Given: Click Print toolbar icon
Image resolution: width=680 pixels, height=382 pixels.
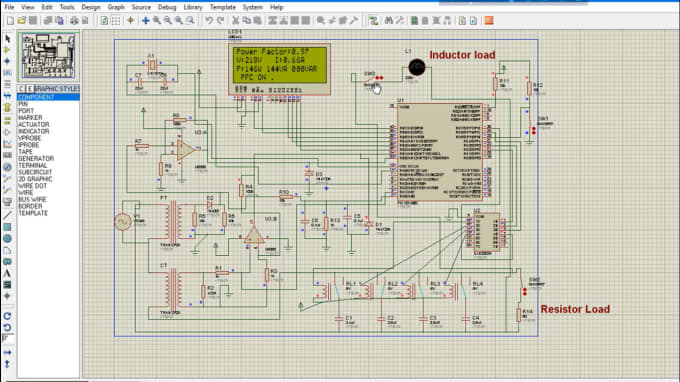Looking at the screenshot, I should [x=74, y=20].
